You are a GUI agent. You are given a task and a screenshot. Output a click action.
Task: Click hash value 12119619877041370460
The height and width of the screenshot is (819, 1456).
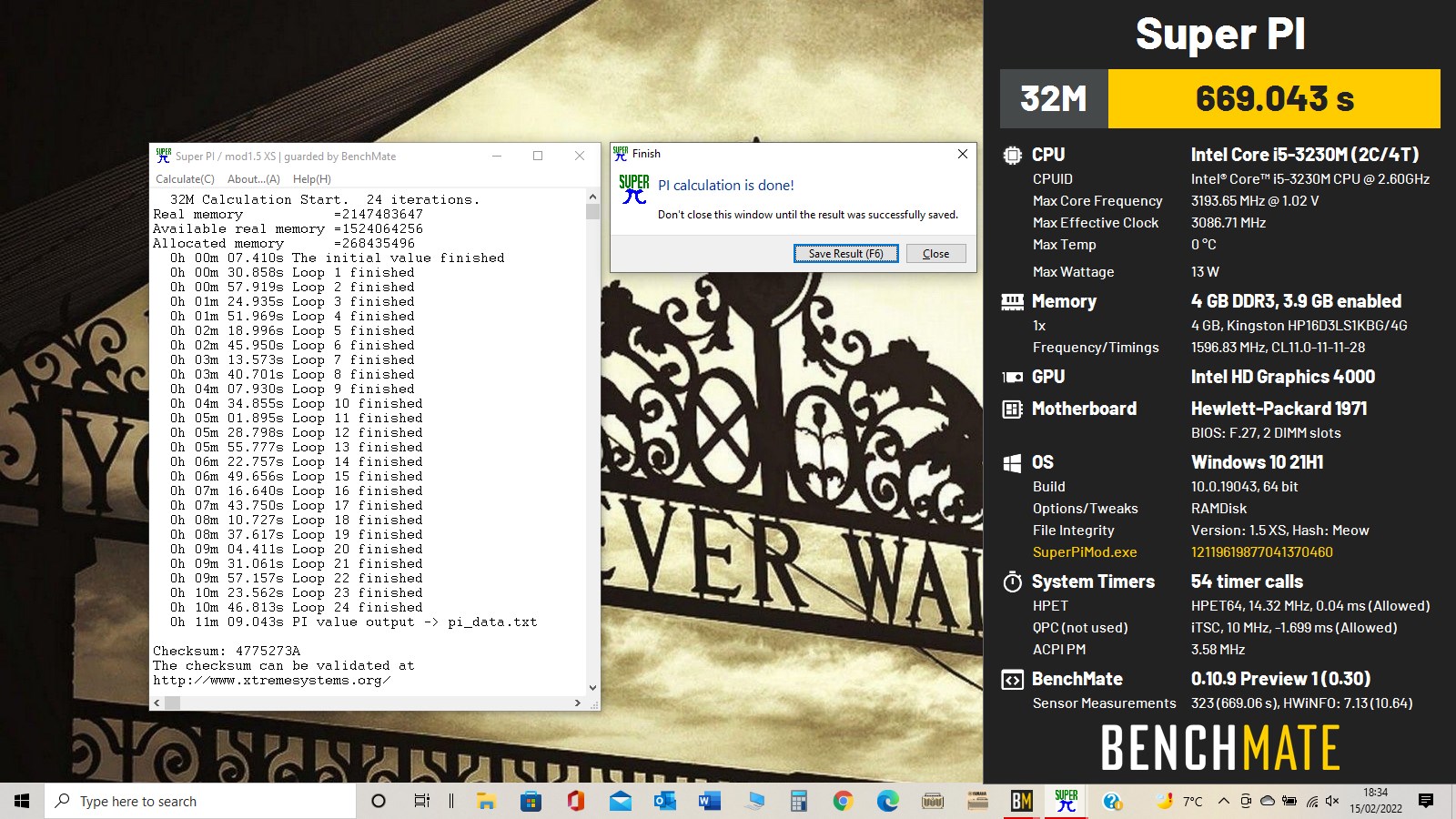pos(1261,552)
